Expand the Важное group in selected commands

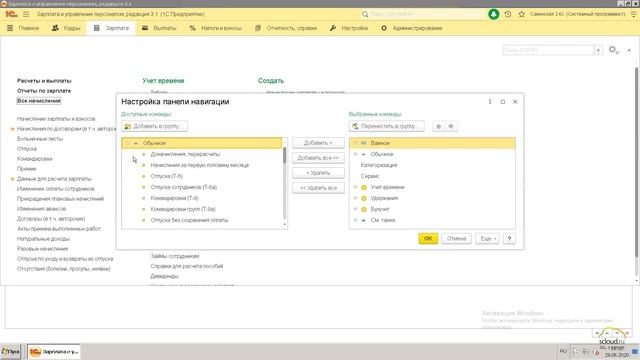pyautogui.click(x=355, y=143)
